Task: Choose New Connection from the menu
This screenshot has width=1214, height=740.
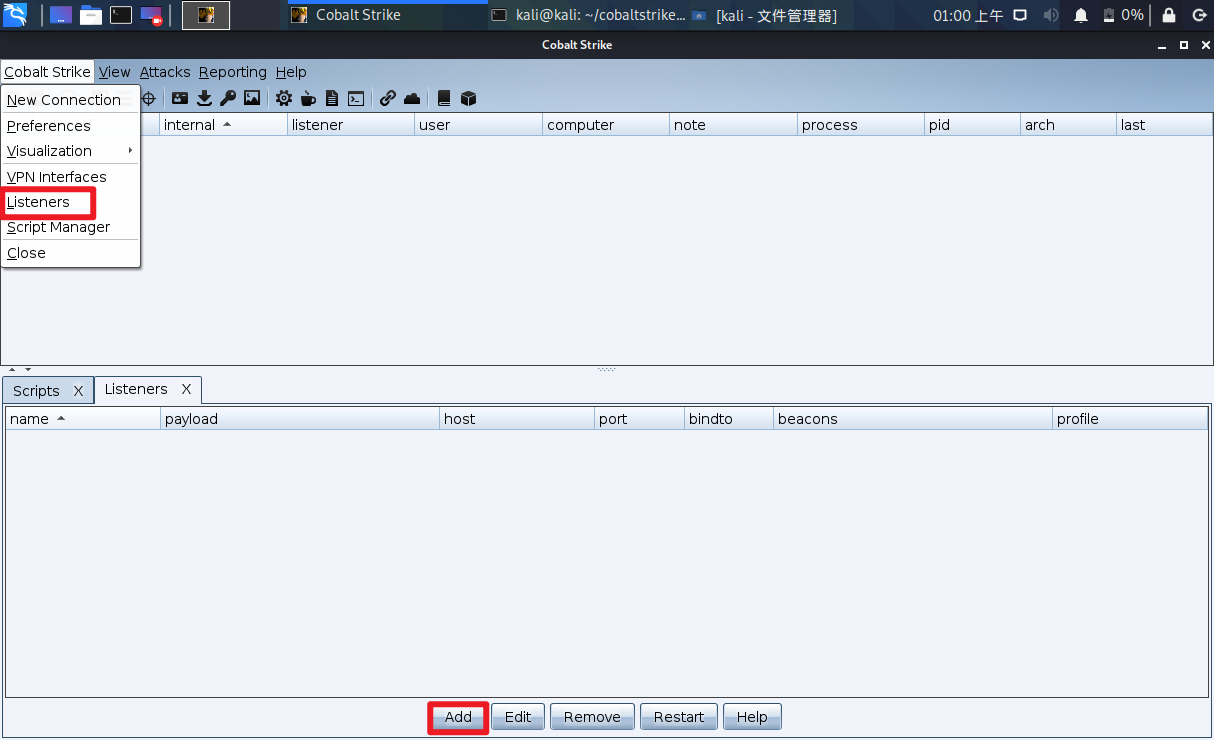Action: pos(71,100)
